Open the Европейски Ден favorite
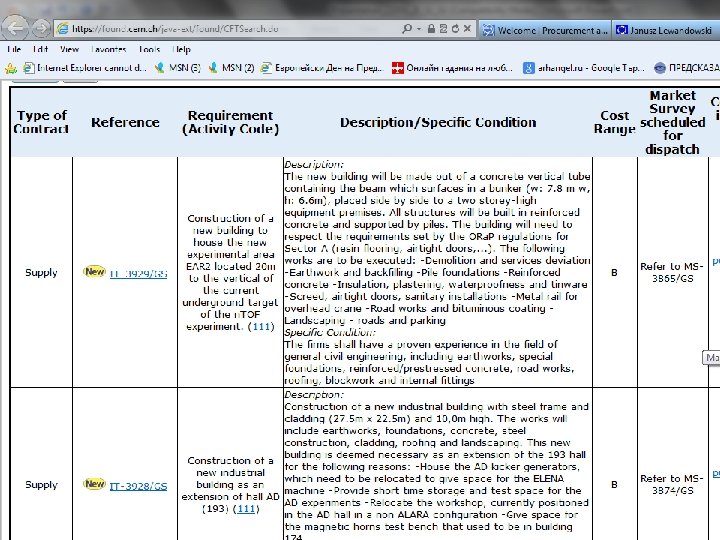 (x=321, y=68)
